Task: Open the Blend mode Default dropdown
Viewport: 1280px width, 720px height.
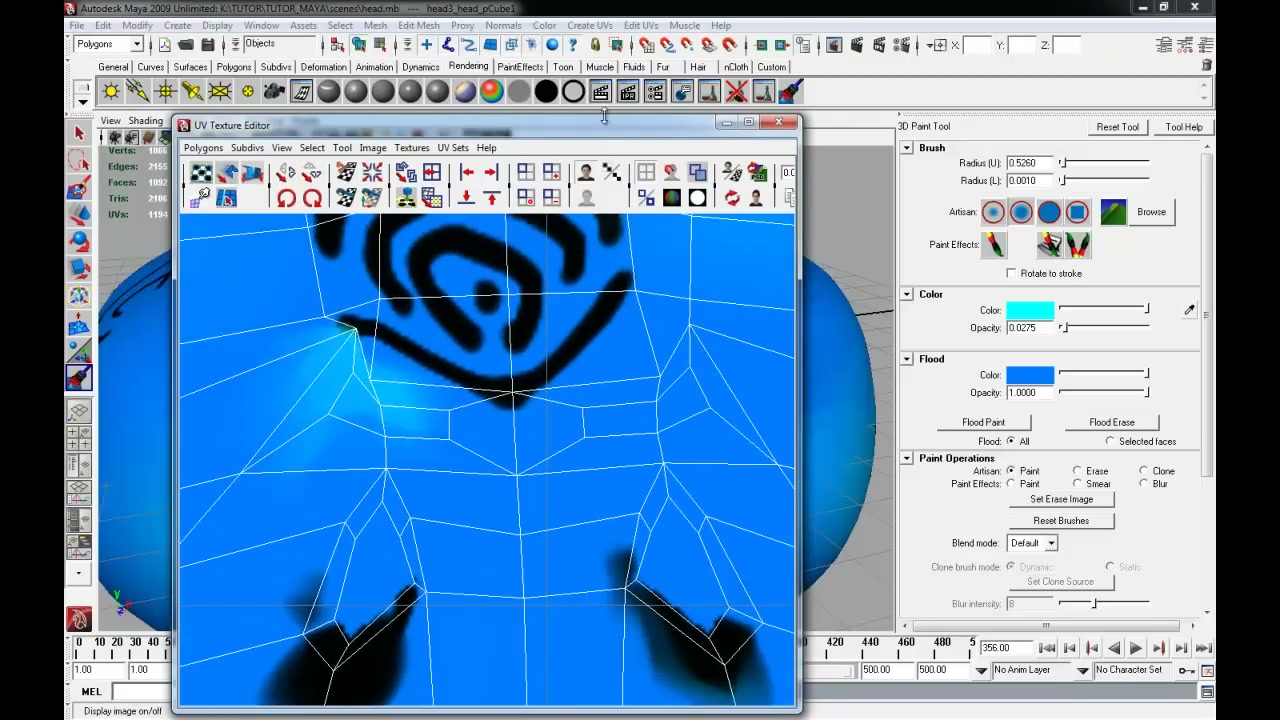Action: (x=1032, y=543)
